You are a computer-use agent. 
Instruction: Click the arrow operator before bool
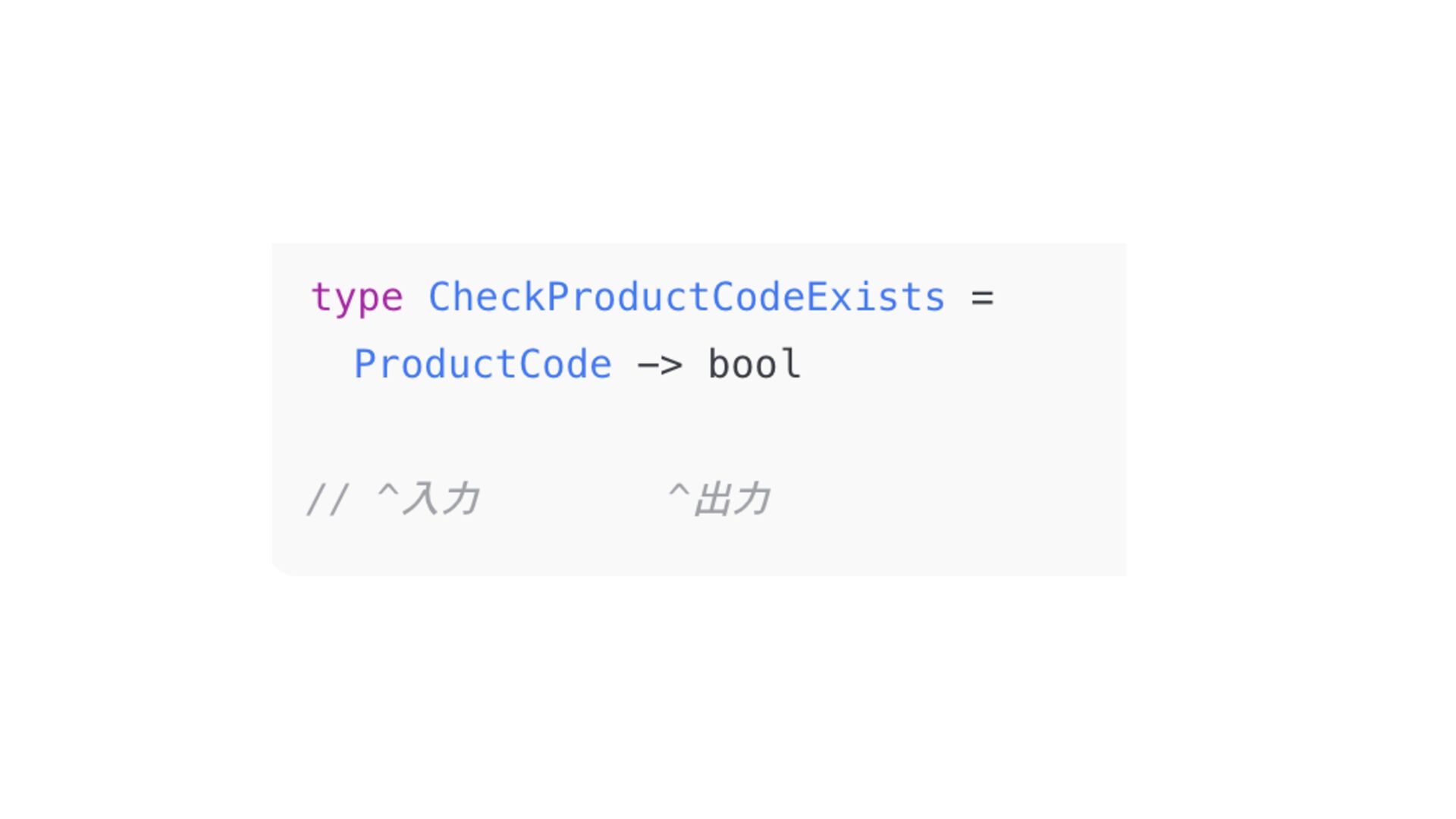click(x=660, y=366)
